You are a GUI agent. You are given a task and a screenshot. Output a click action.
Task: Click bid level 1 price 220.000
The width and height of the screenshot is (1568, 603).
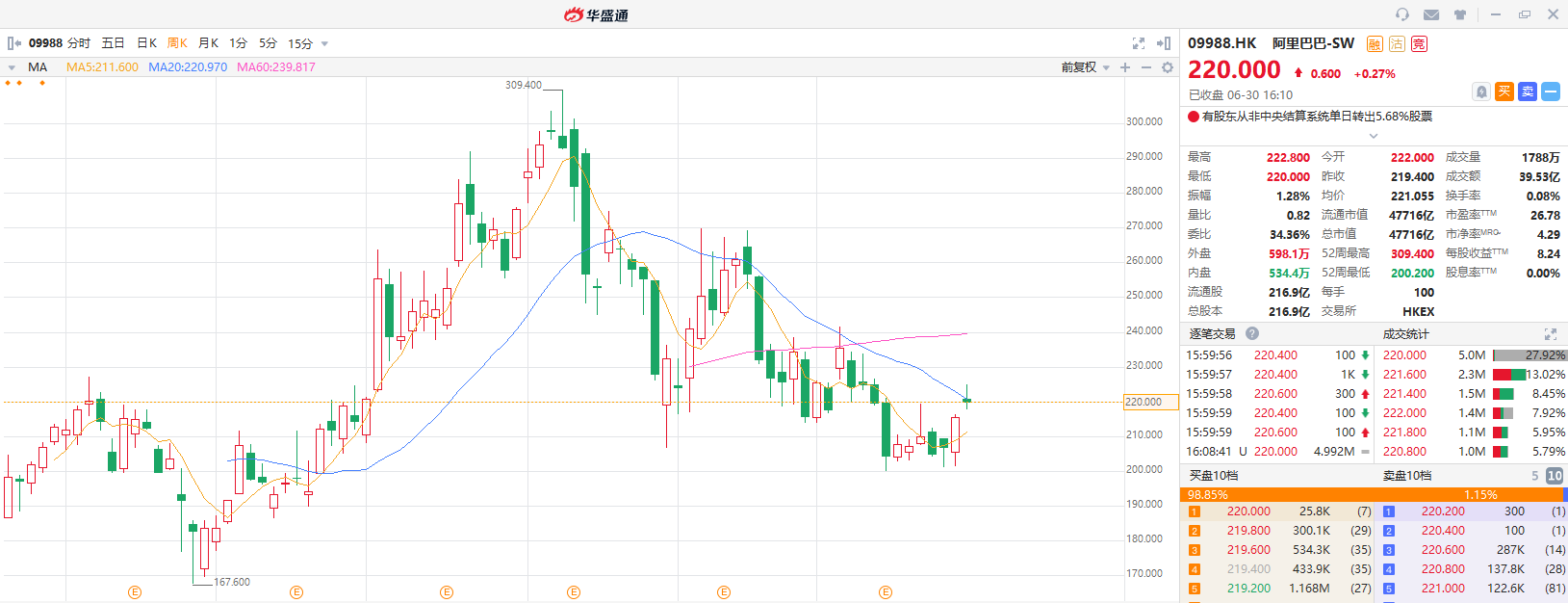(1248, 511)
